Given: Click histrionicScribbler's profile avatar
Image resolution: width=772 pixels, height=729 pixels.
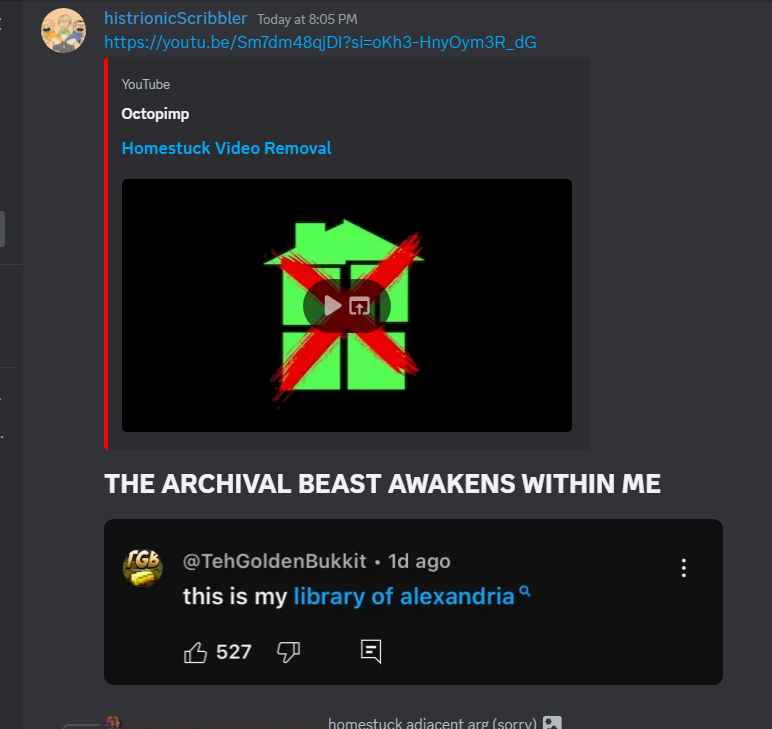Looking at the screenshot, I should [63, 30].
